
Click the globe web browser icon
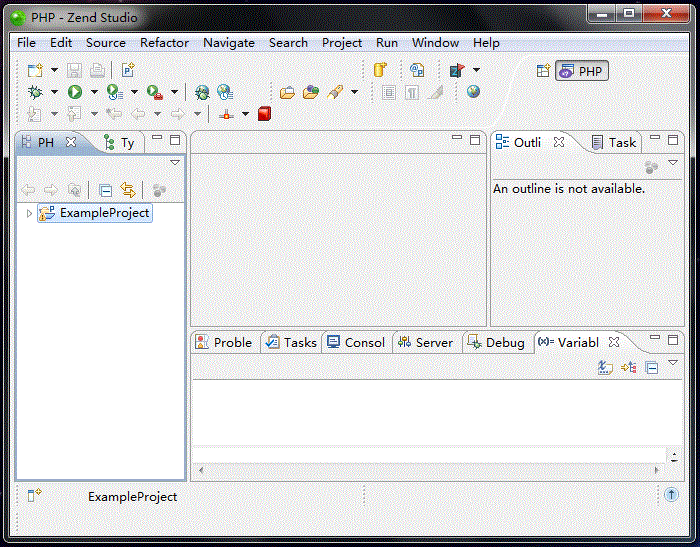473,92
